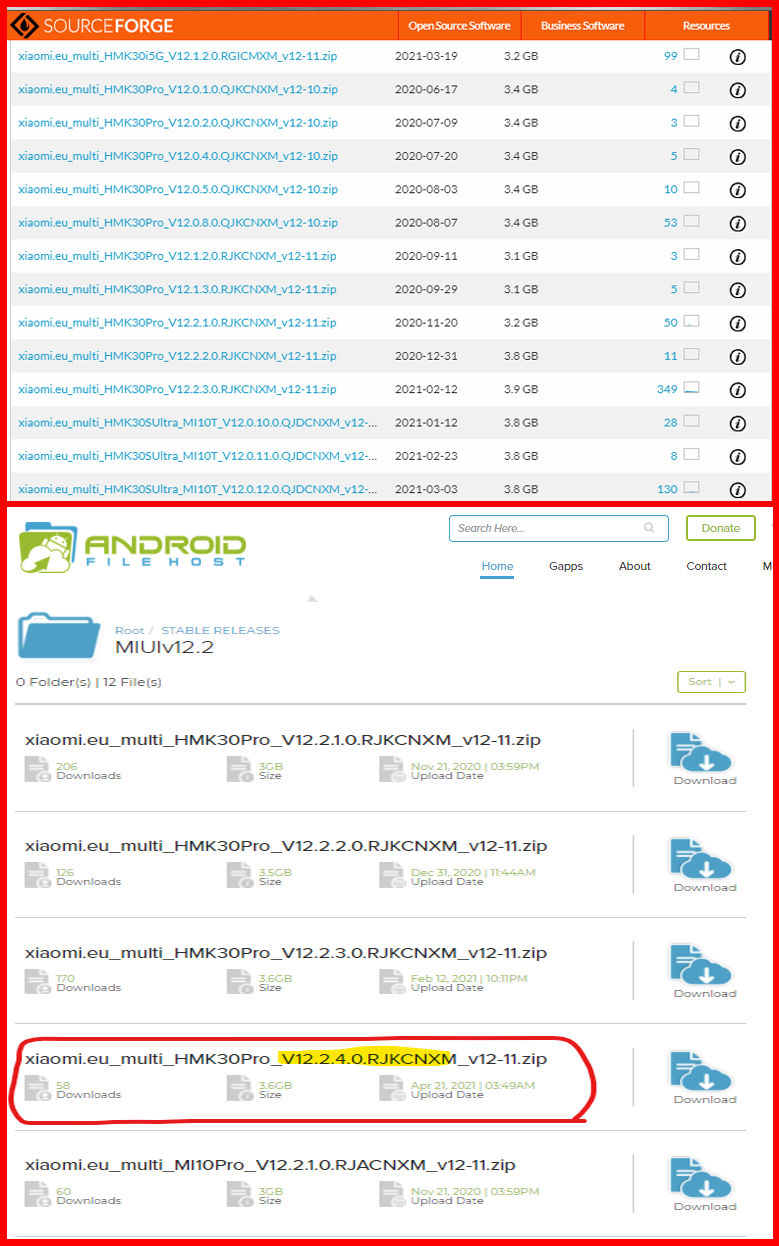Click the Donate button
Image resolution: width=779 pixels, height=1246 pixels.
click(x=721, y=528)
